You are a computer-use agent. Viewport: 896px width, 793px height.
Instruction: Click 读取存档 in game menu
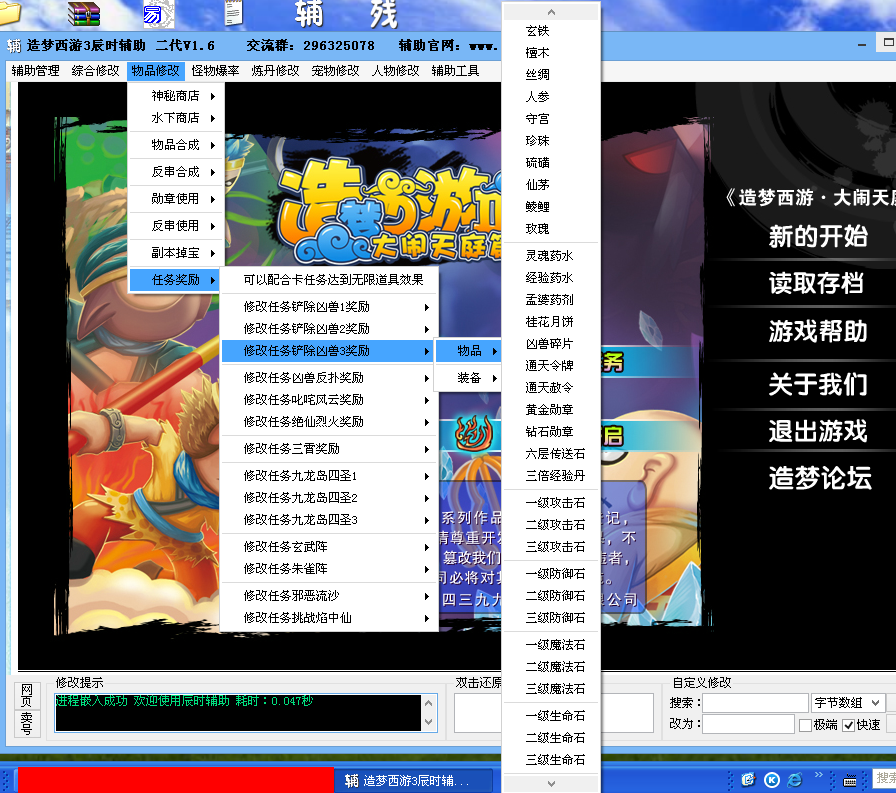(x=816, y=283)
